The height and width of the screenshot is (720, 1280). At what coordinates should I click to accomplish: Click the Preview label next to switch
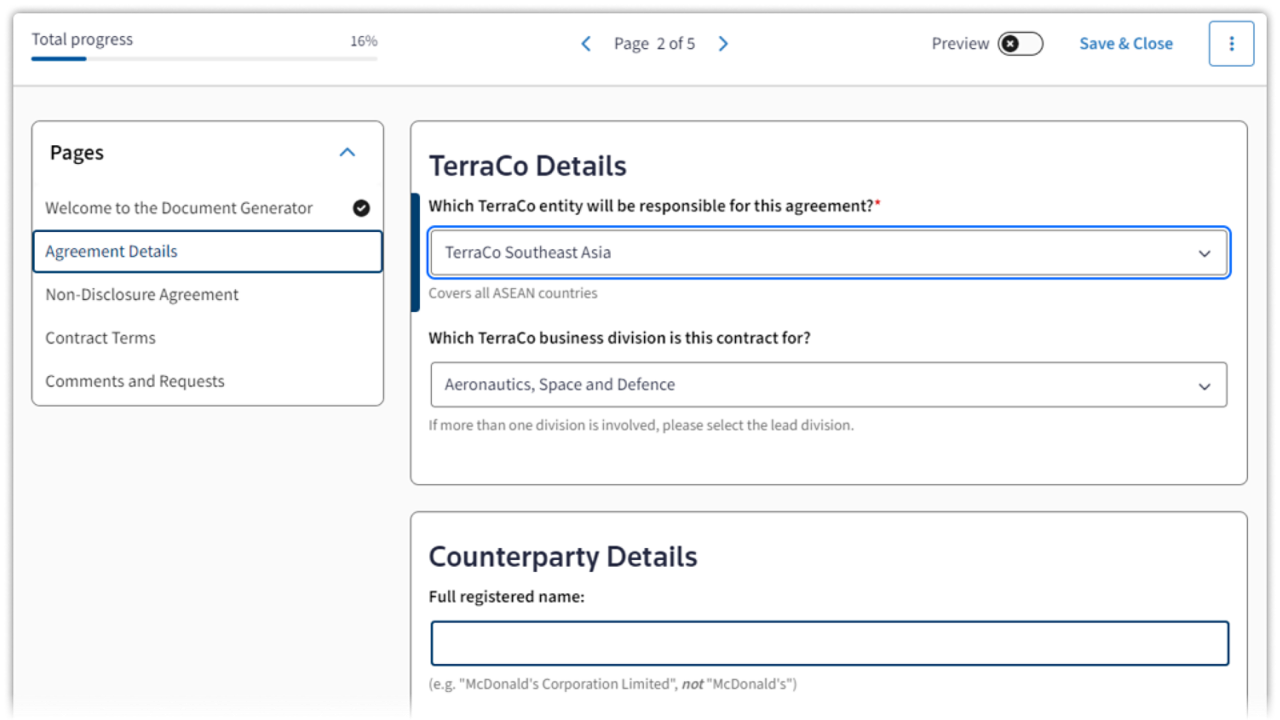[960, 44]
